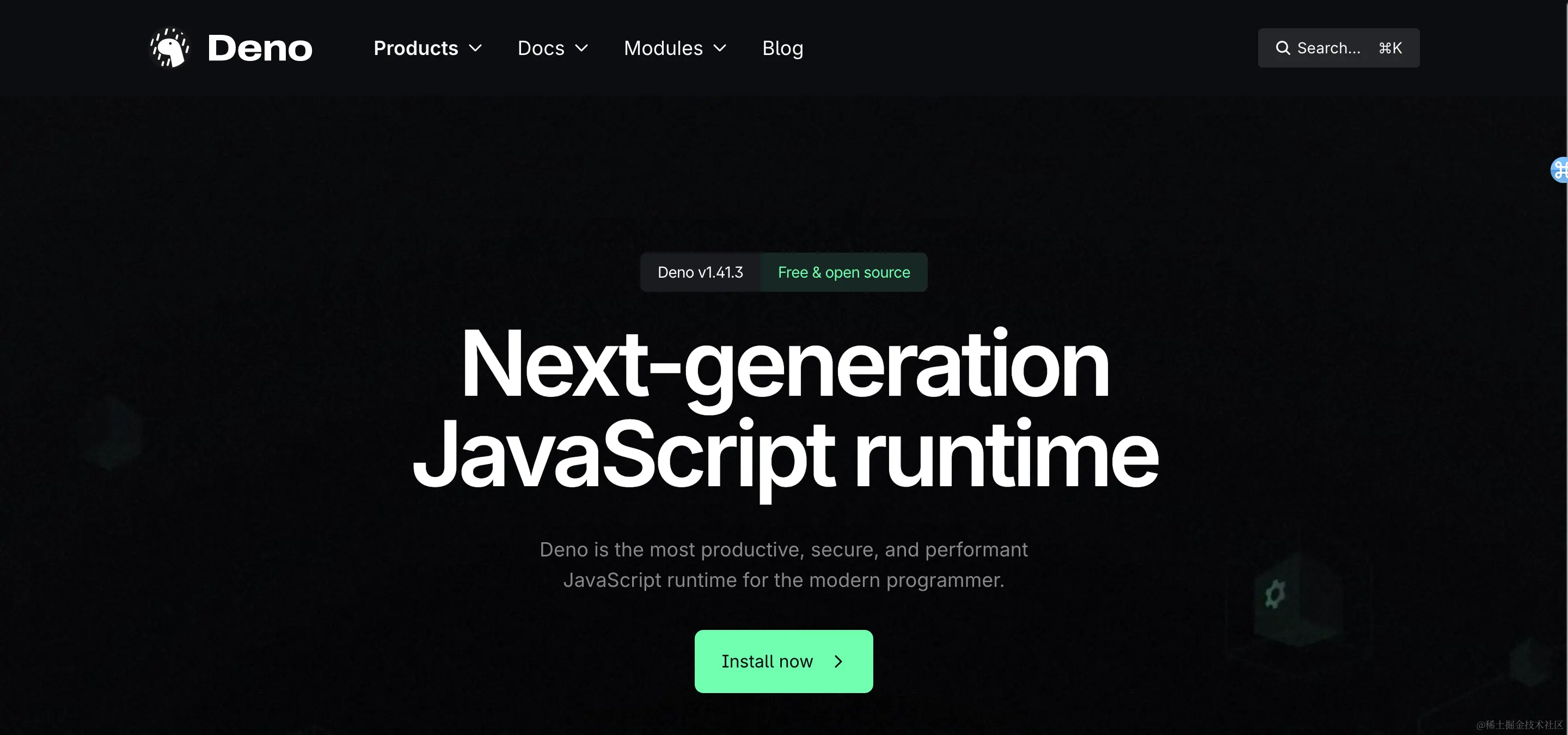This screenshot has height=735, width=1568.
Task: Click the Deno dinosaur logo icon
Action: (x=170, y=47)
